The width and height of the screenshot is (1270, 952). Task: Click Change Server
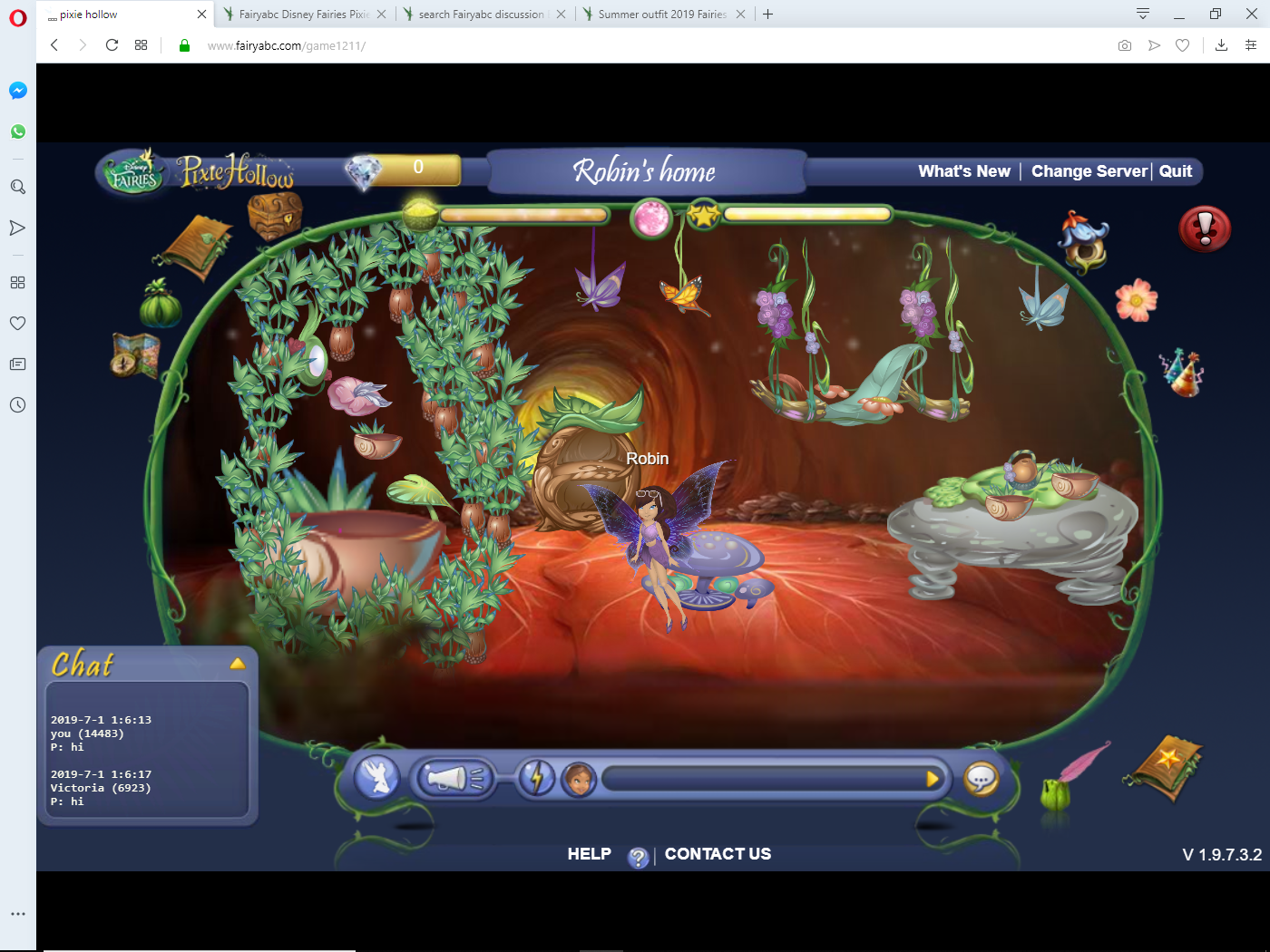tap(1089, 170)
